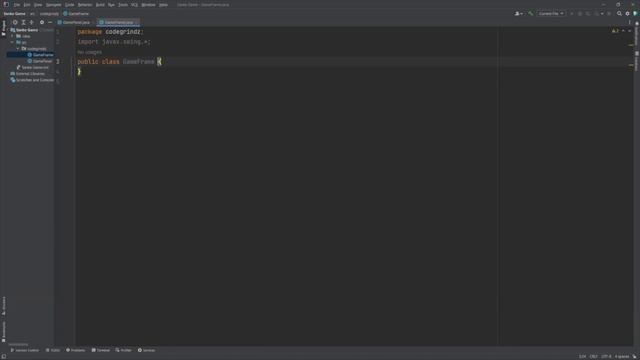Open the Build menu
640x360 pixels.
click(x=100, y=5)
